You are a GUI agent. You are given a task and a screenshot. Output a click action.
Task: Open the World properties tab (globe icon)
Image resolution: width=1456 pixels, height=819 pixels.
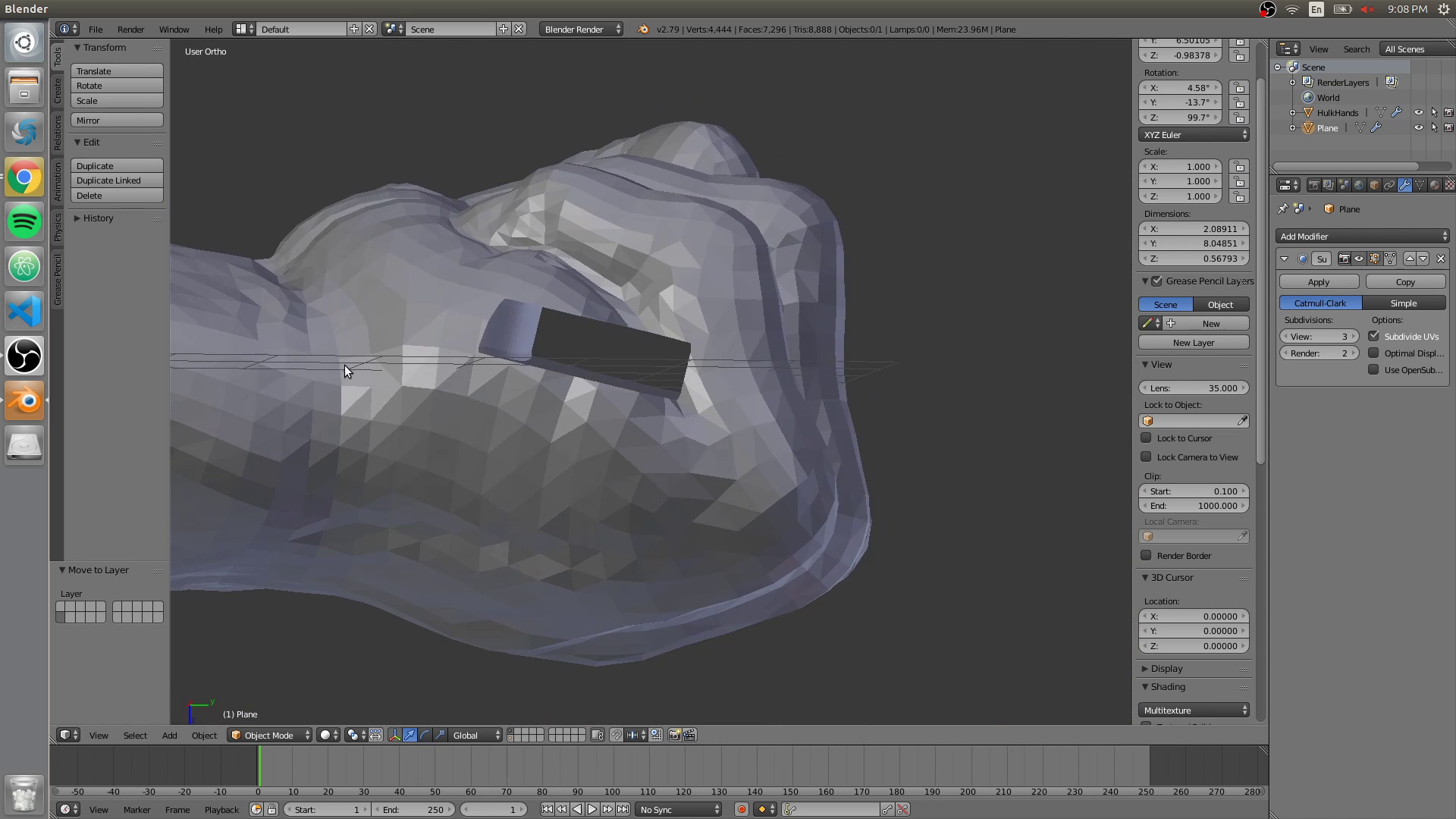pos(1358,185)
